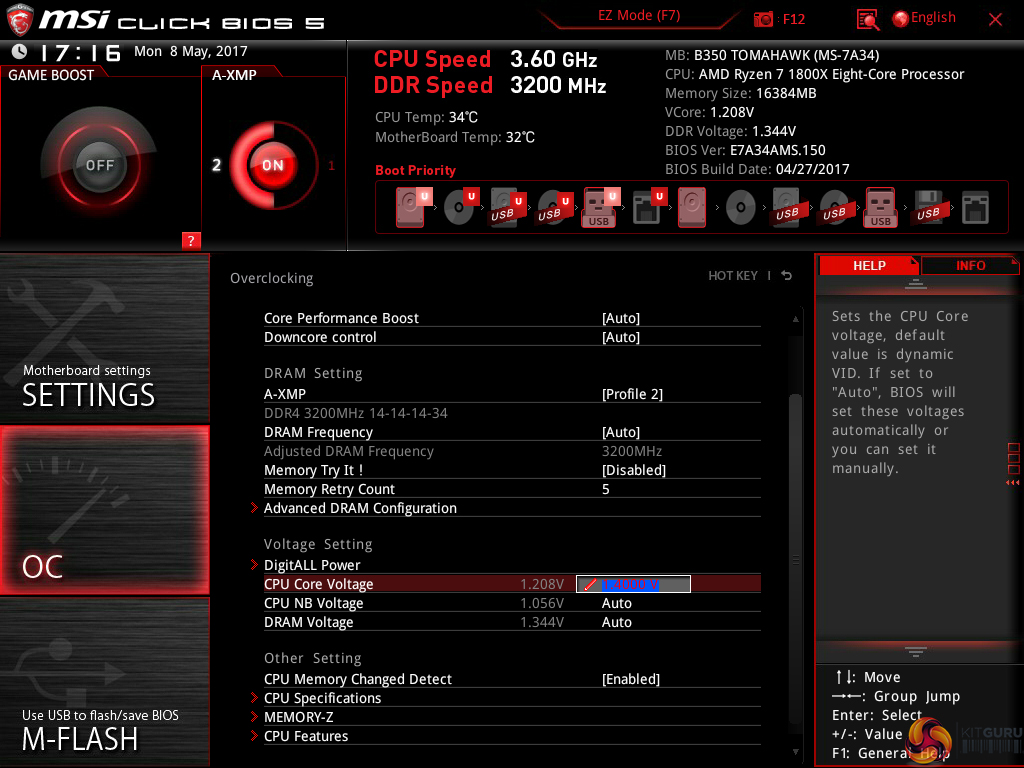The image size is (1024, 768).
Task: Click the screenshot camera icon beside F12
Action: [763, 19]
